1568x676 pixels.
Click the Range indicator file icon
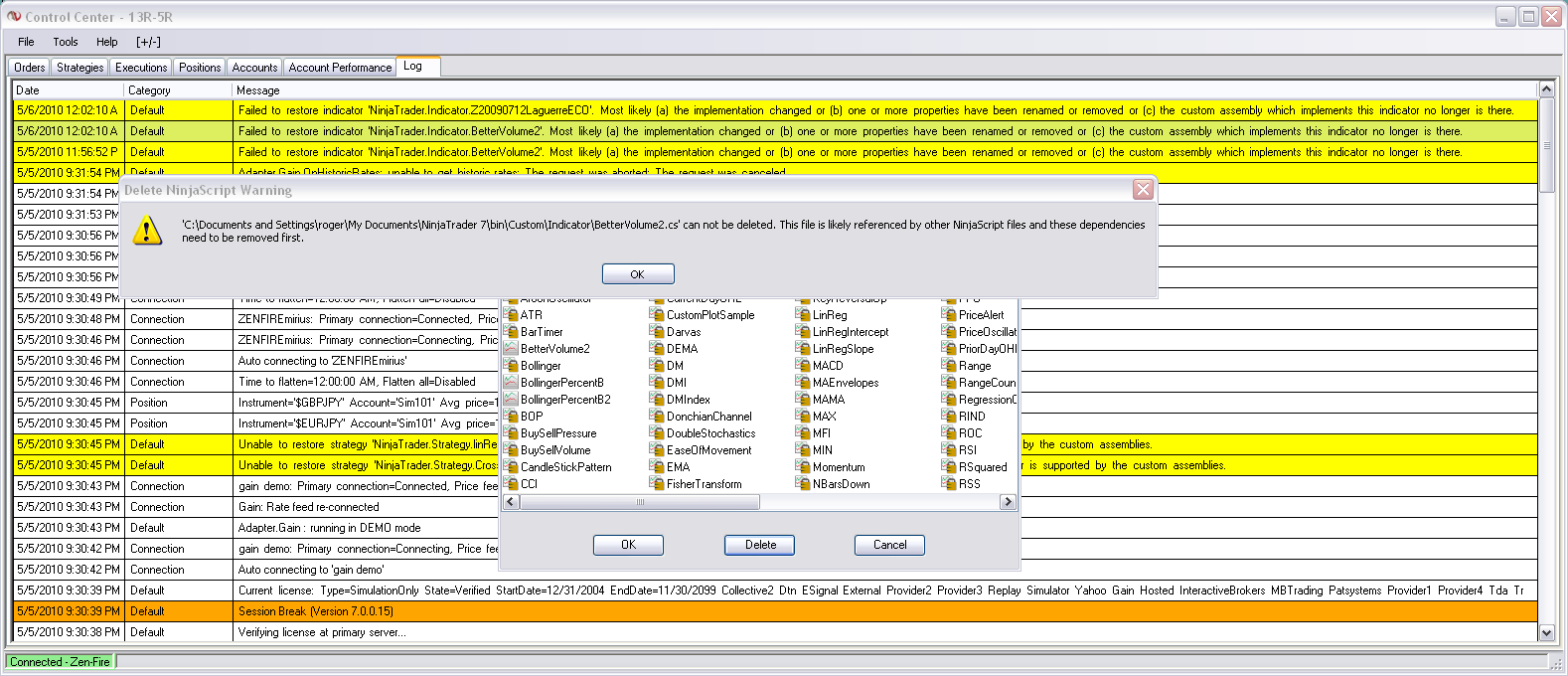[x=949, y=366]
